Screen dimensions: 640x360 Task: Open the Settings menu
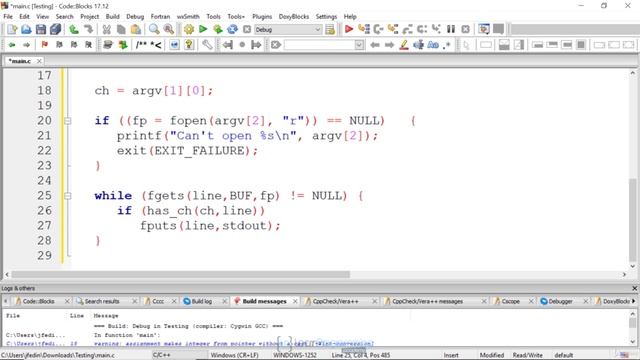326,16
